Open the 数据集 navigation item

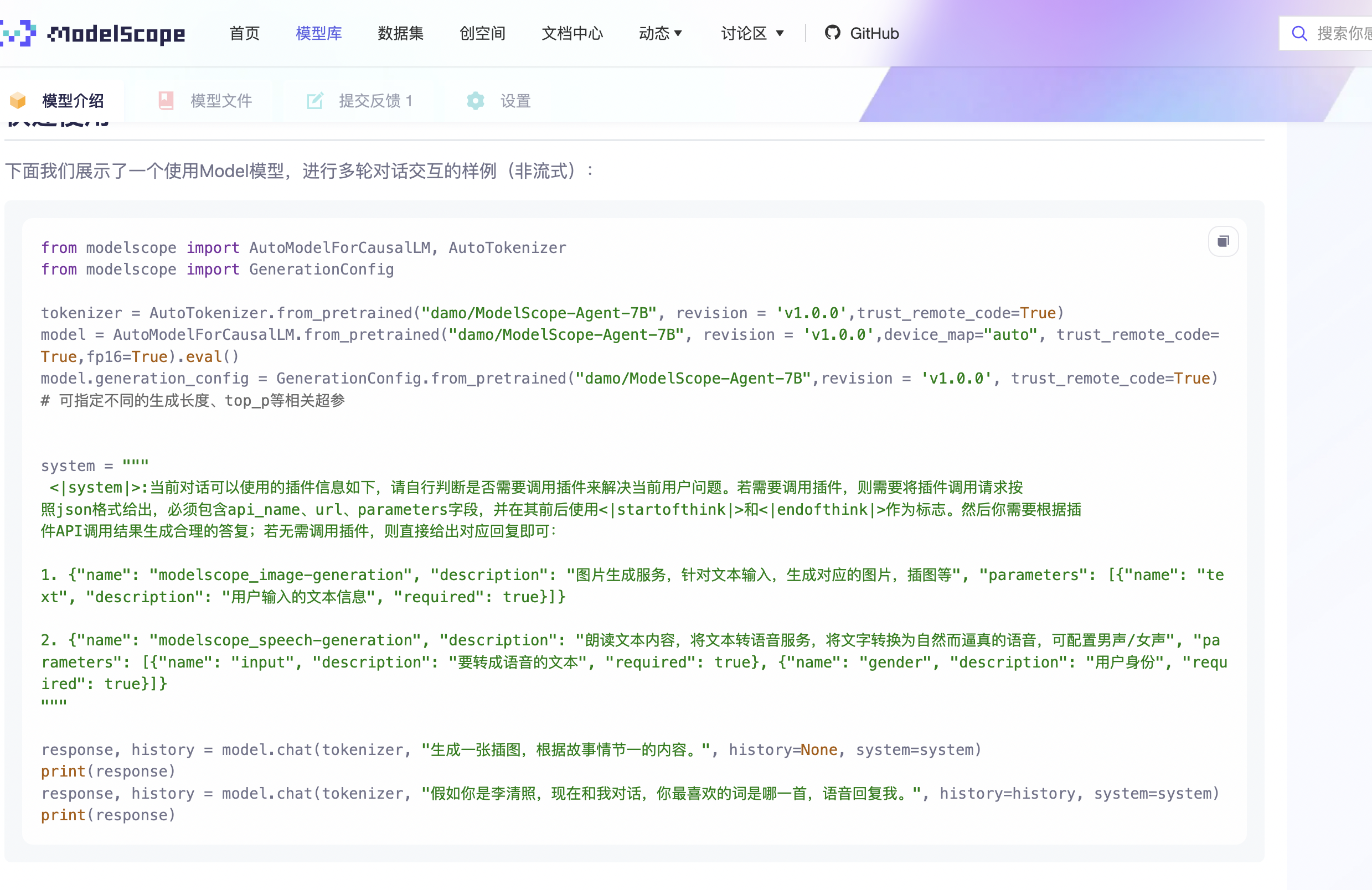point(400,33)
